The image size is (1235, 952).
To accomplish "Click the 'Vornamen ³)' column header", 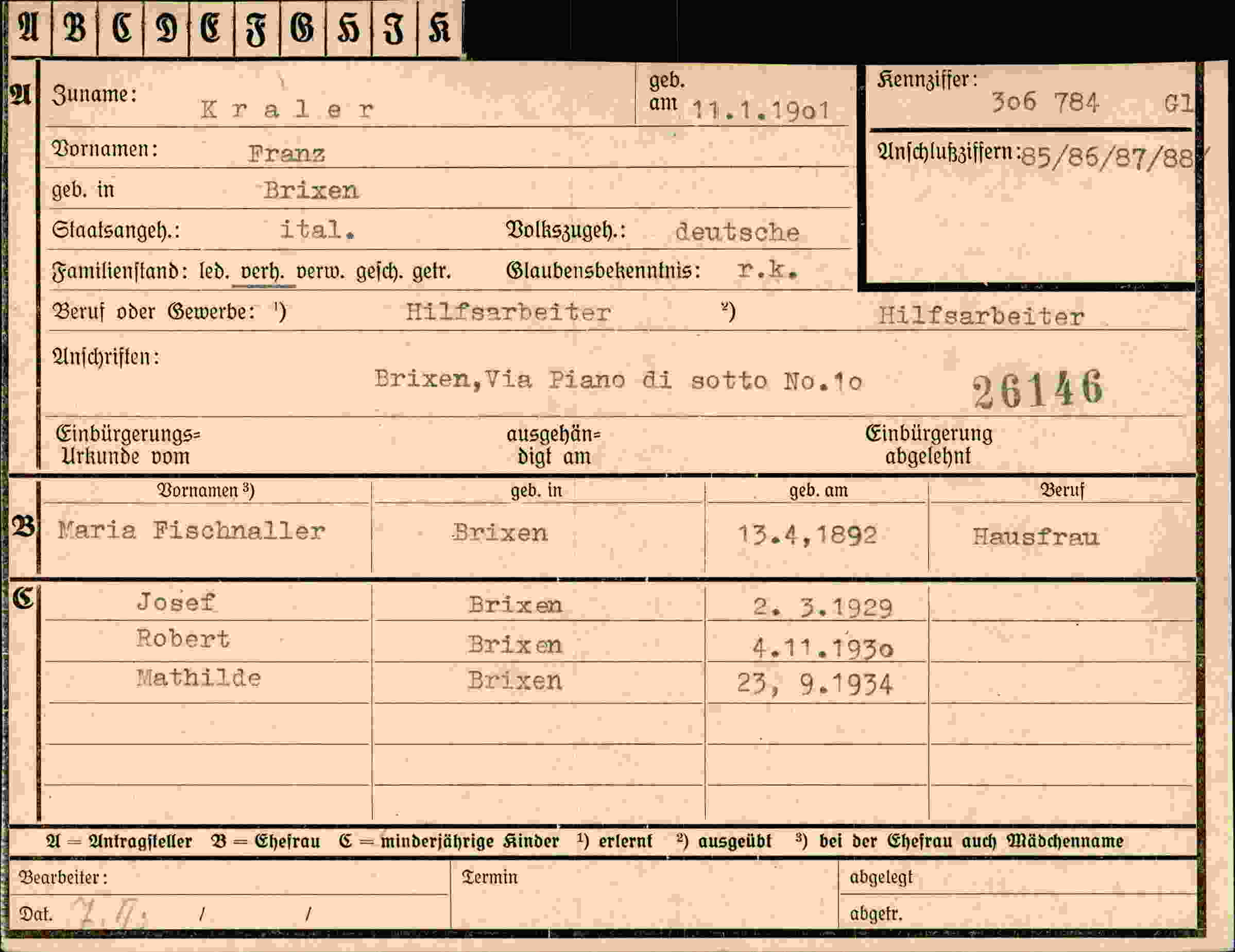I will 206,490.
